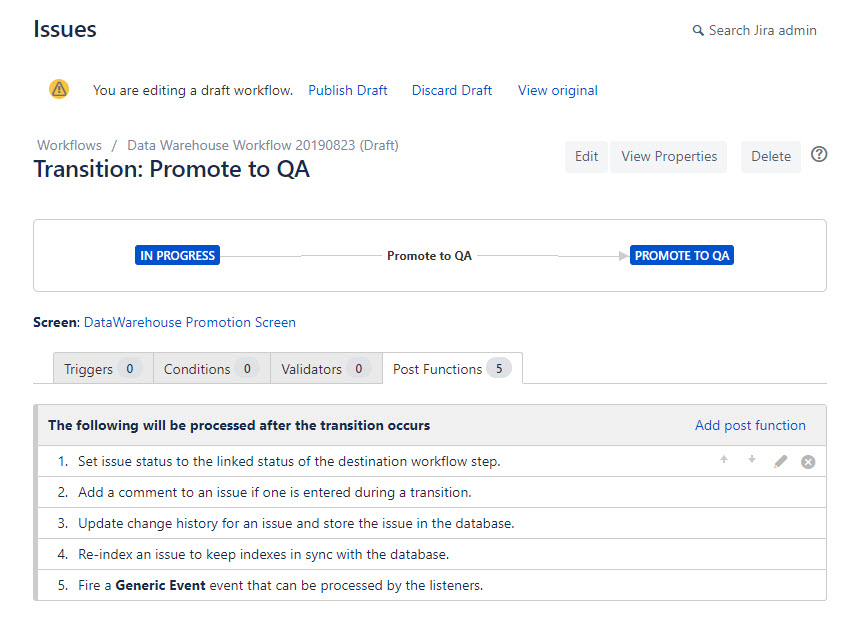Viewport: 858px width, 635px height.
Task: Open the View original link
Action: tap(558, 90)
